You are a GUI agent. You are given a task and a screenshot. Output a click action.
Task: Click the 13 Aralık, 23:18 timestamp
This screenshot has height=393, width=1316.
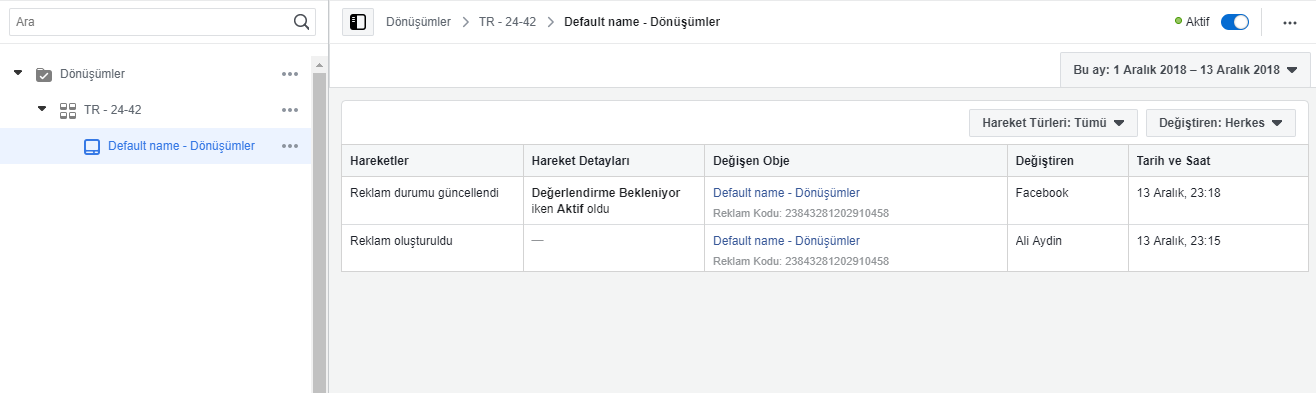click(x=1178, y=193)
